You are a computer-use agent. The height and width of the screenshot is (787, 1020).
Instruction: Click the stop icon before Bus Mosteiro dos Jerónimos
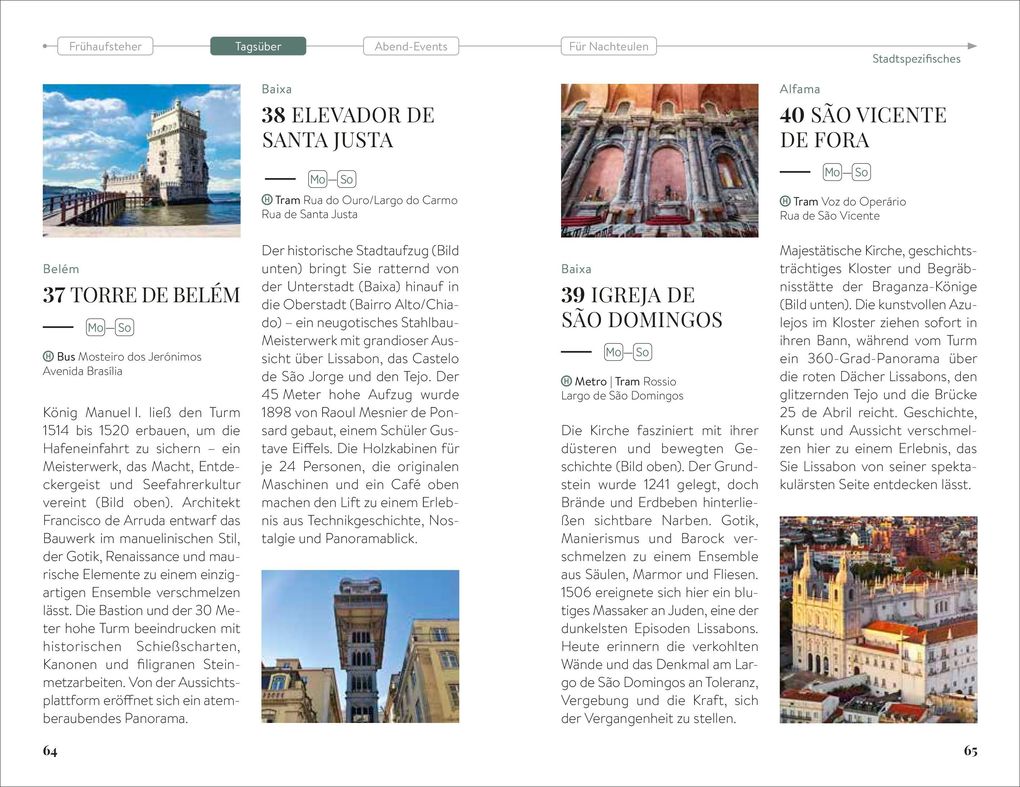click(48, 356)
